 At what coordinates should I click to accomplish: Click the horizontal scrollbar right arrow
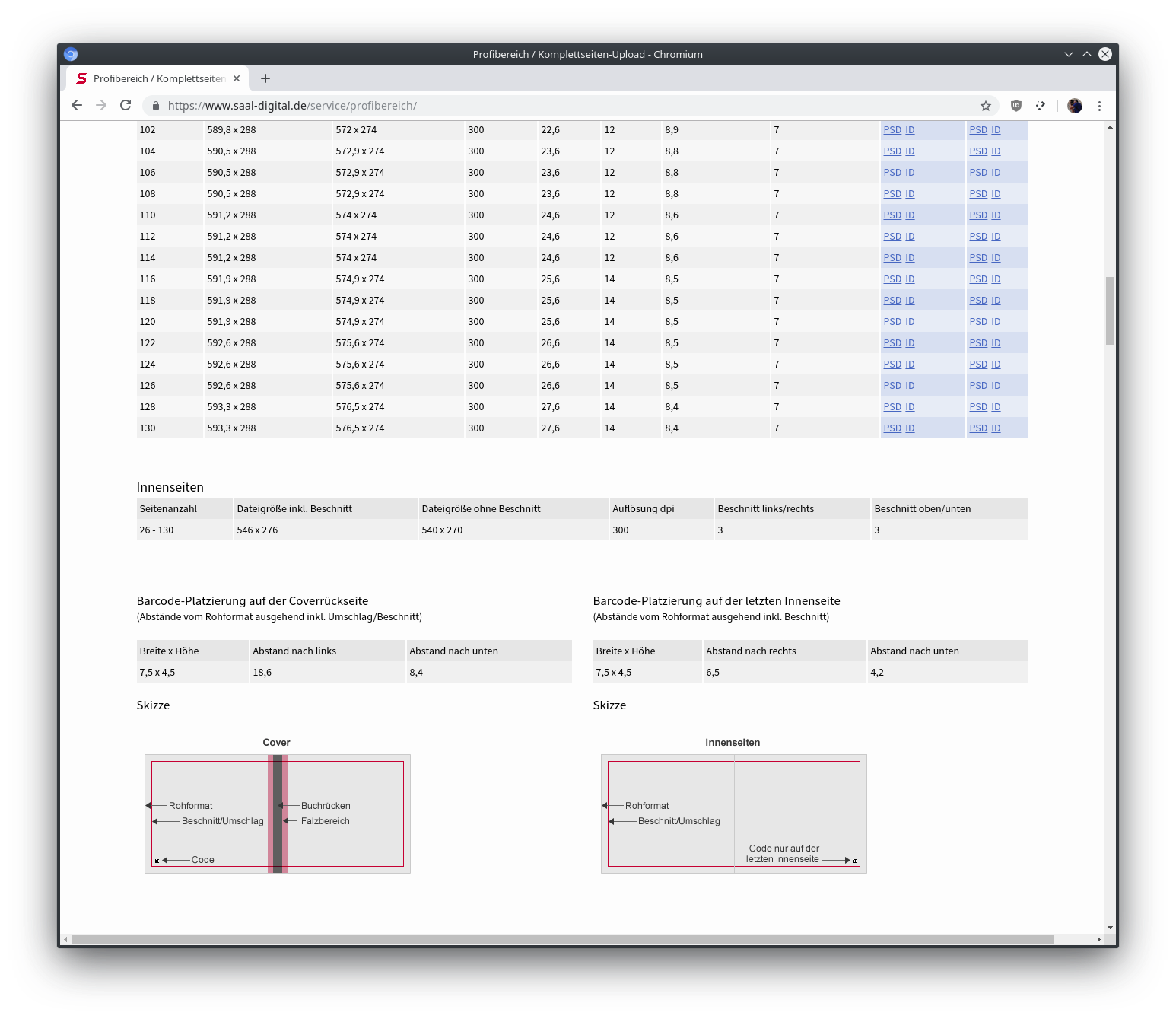click(x=1098, y=939)
